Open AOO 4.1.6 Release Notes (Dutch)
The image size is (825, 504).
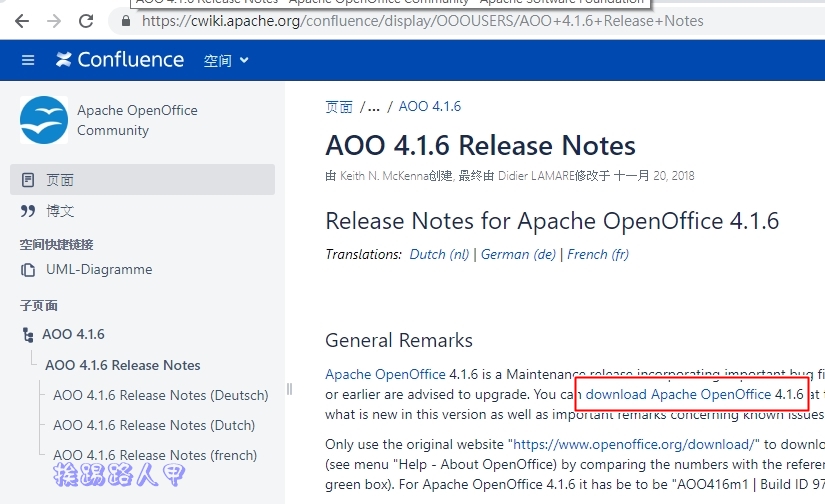pyautogui.click(x=154, y=425)
